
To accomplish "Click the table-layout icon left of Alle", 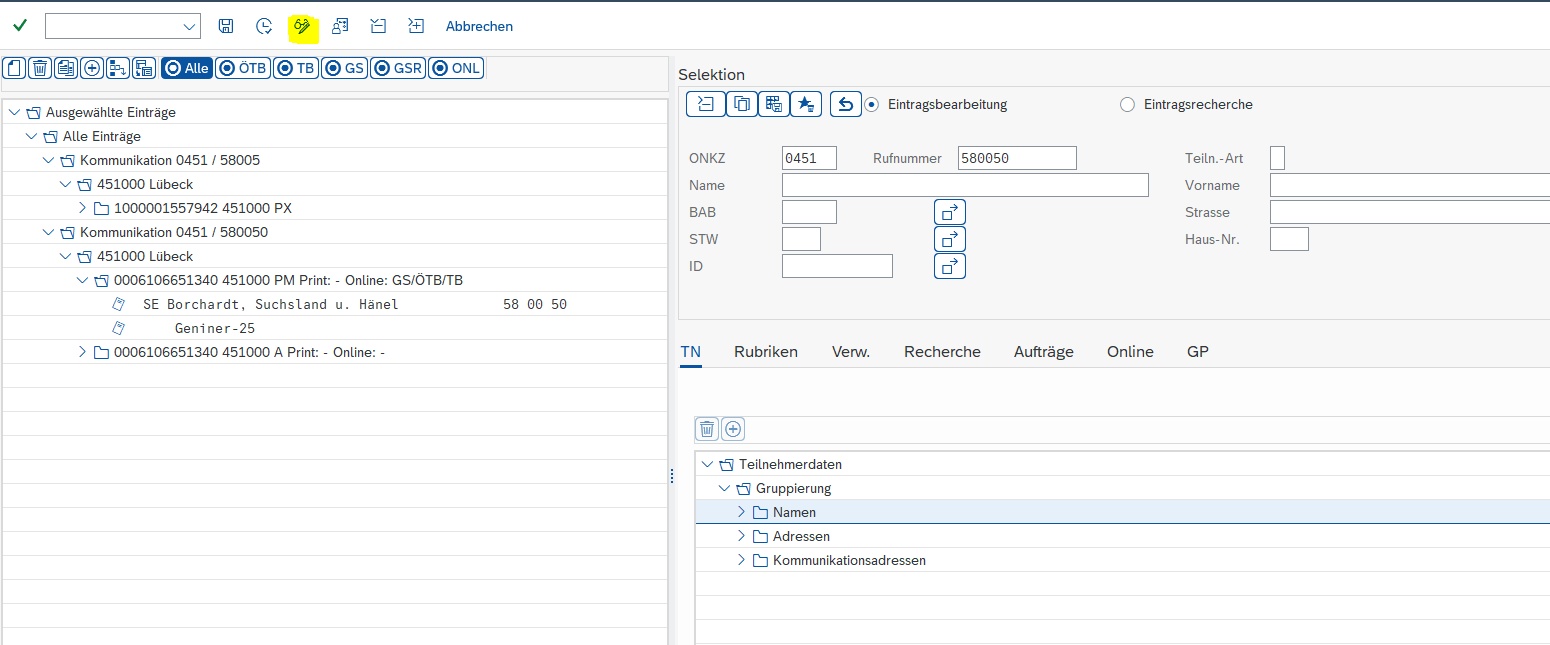I will [145, 68].
